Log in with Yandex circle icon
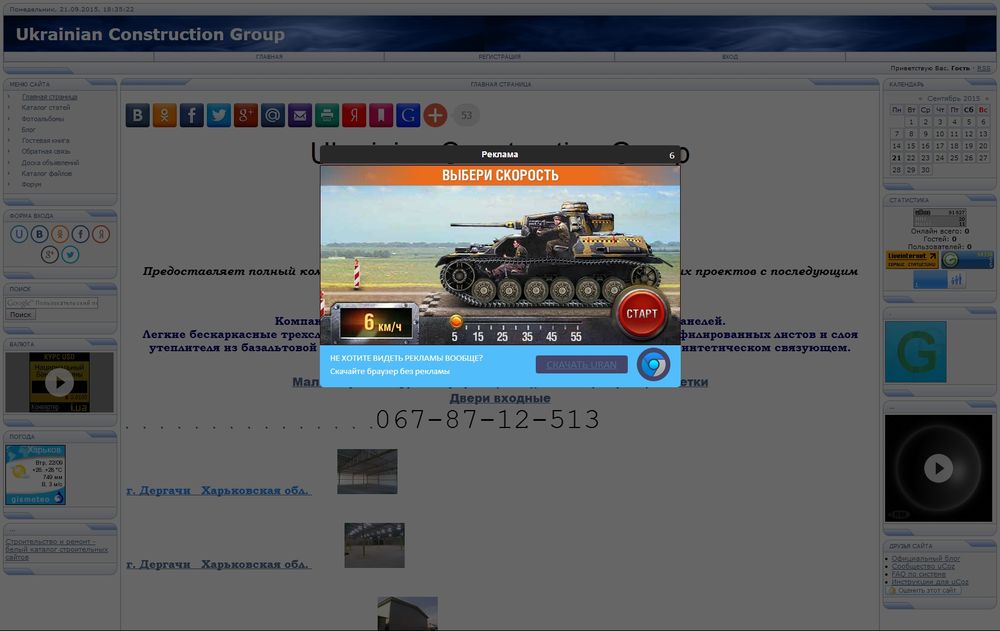 pyautogui.click(x=101, y=234)
